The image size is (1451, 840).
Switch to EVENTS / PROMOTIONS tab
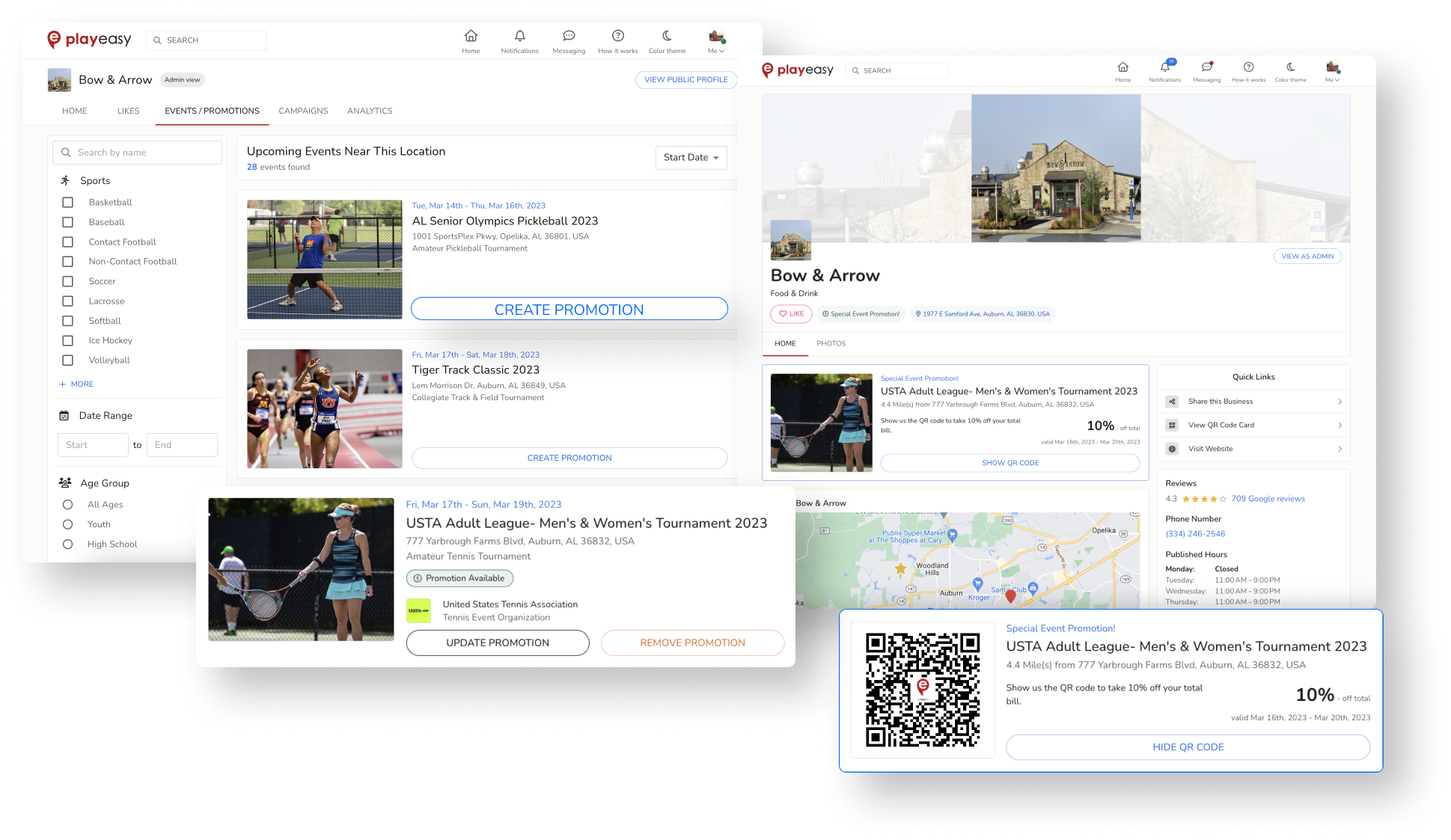coord(212,111)
